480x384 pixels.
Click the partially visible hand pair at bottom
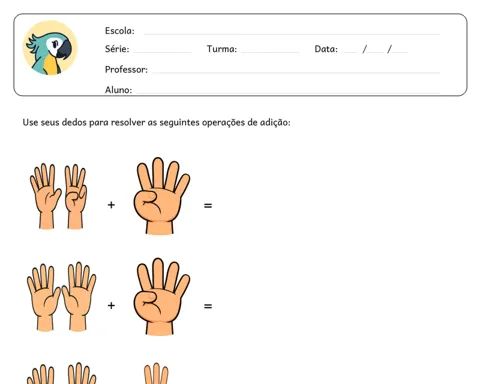(x=62, y=373)
